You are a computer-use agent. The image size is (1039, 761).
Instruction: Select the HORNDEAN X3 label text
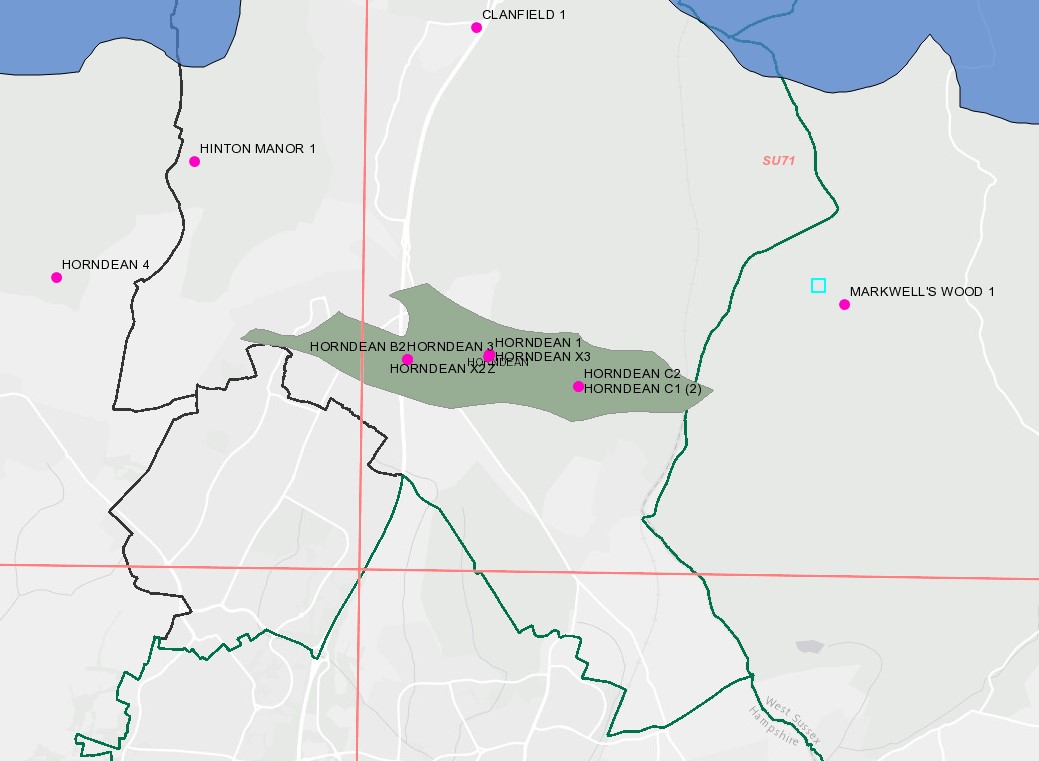point(543,357)
